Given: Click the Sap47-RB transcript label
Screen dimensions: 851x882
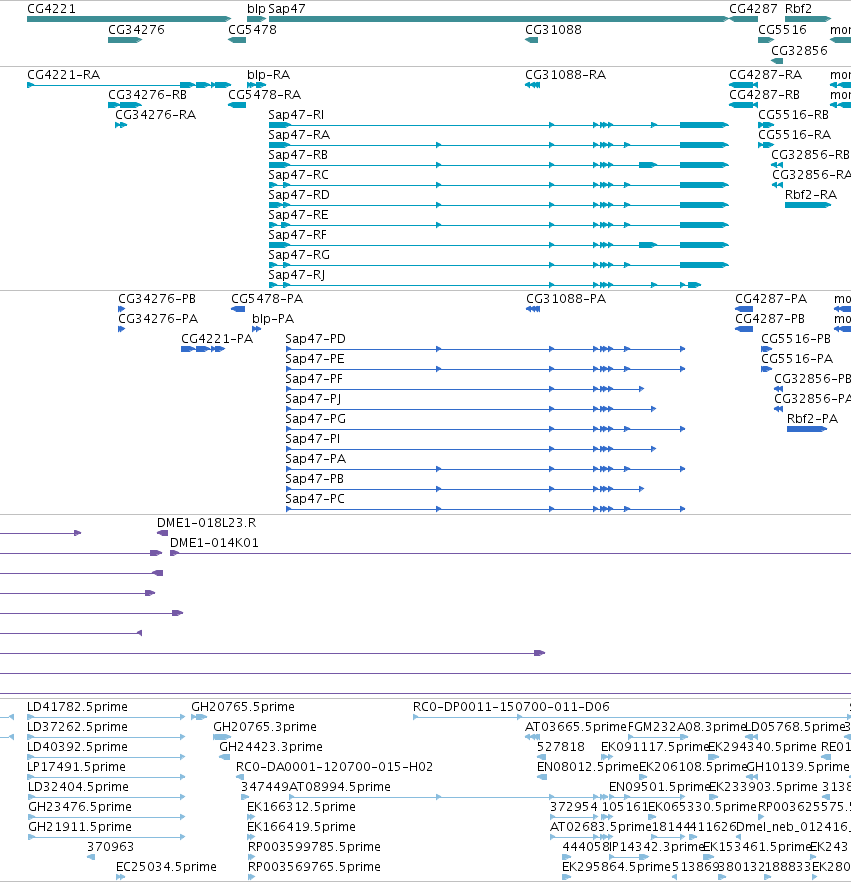Looking at the screenshot, I should tap(298, 155).
